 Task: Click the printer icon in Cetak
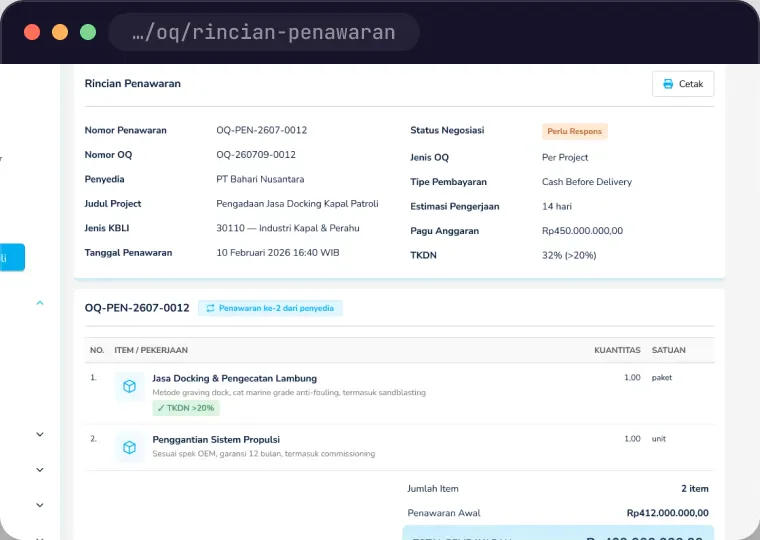pos(668,84)
